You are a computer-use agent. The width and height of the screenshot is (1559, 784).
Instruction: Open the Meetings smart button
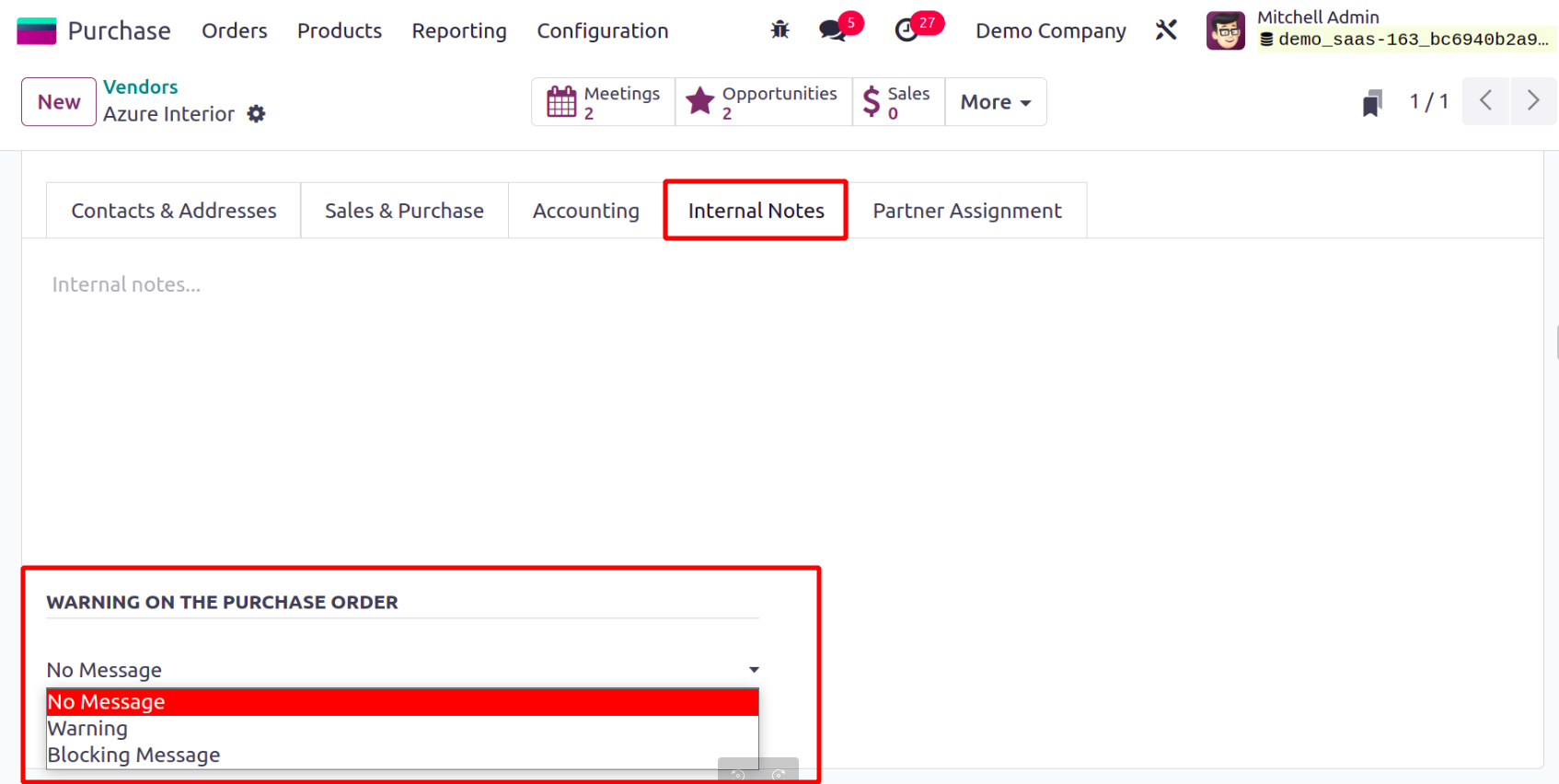[604, 102]
